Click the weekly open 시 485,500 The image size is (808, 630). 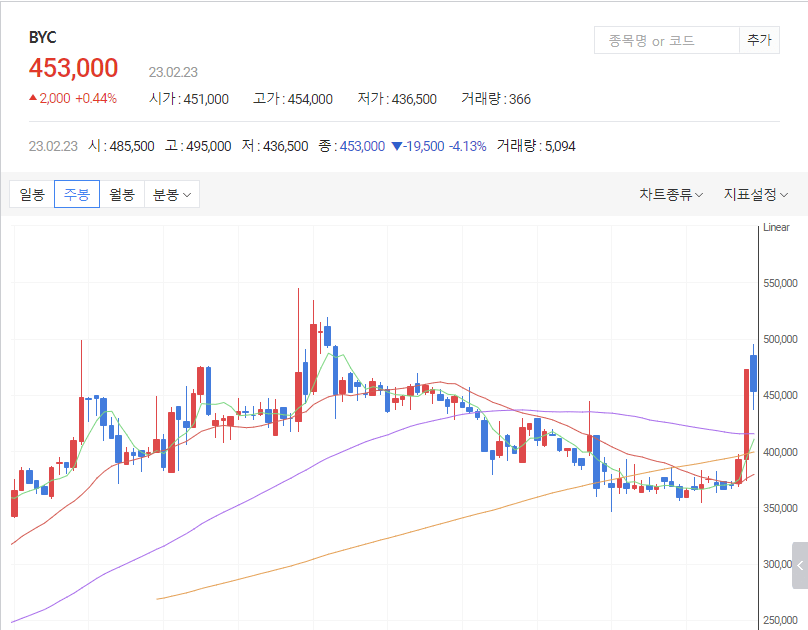(121, 146)
